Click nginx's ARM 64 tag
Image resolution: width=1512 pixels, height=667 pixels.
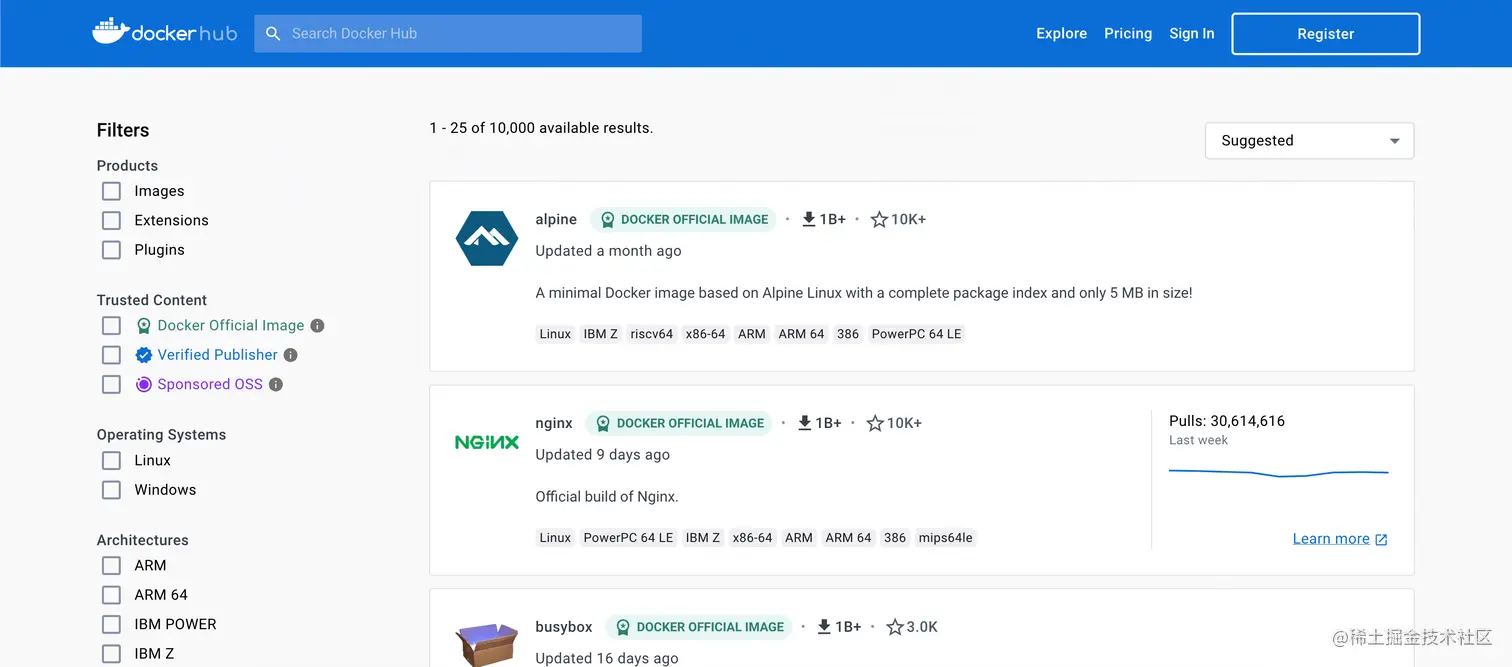click(848, 538)
